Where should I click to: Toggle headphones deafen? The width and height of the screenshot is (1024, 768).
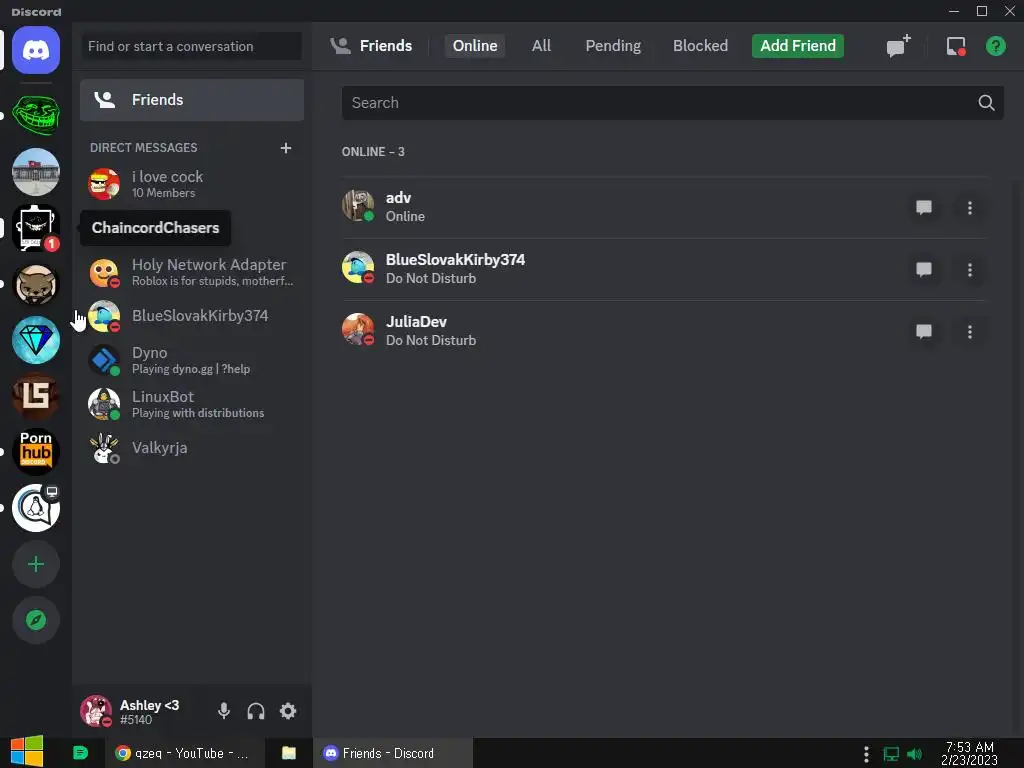click(256, 711)
